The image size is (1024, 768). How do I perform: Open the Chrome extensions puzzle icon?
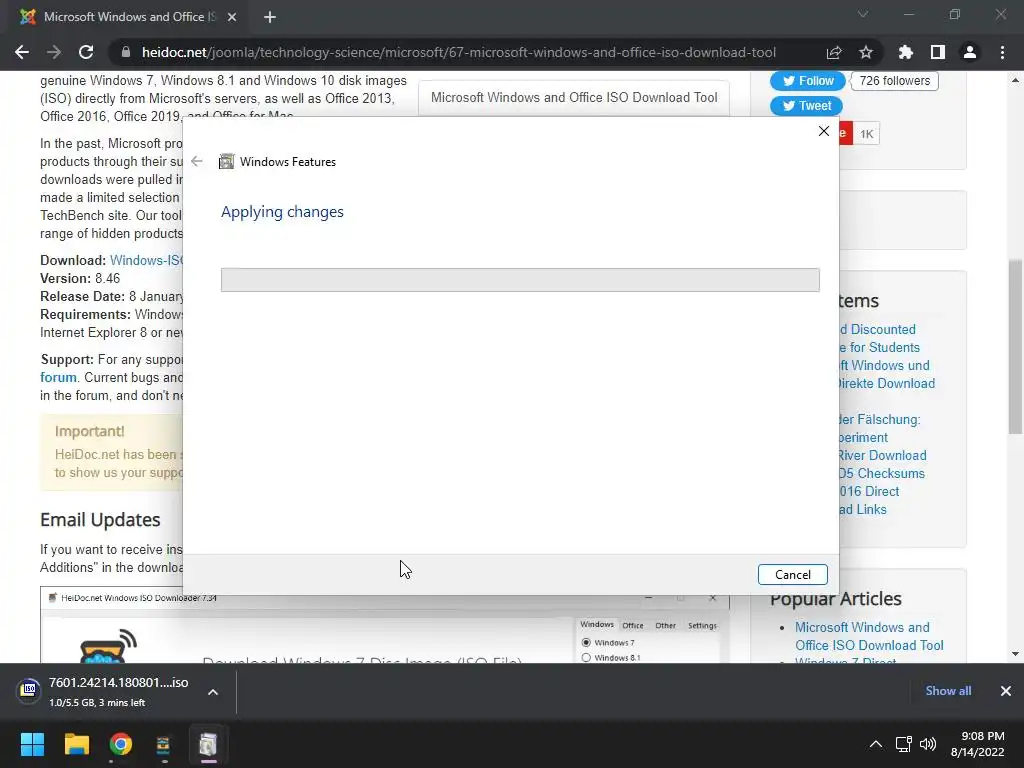(906, 52)
